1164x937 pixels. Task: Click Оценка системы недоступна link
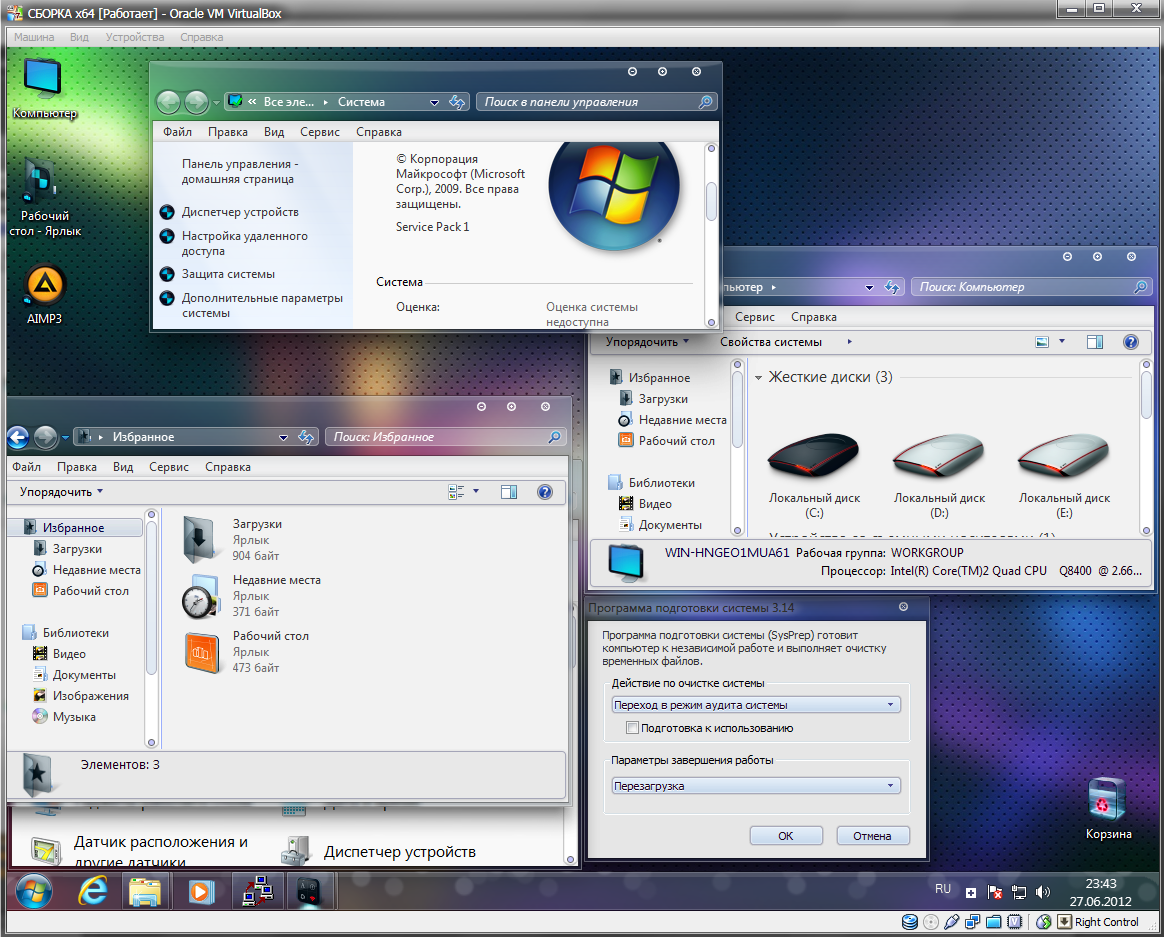(x=592, y=314)
